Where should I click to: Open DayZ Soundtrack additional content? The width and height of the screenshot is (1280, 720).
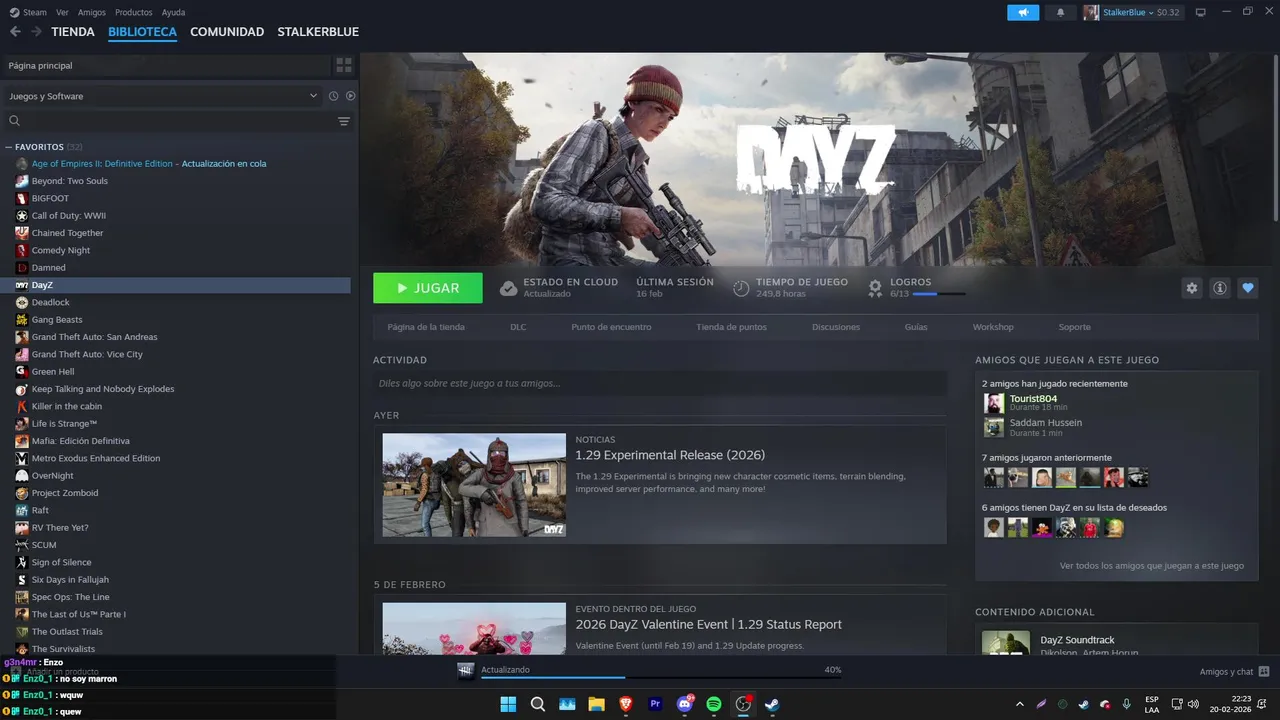pyautogui.click(x=1078, y=640)
